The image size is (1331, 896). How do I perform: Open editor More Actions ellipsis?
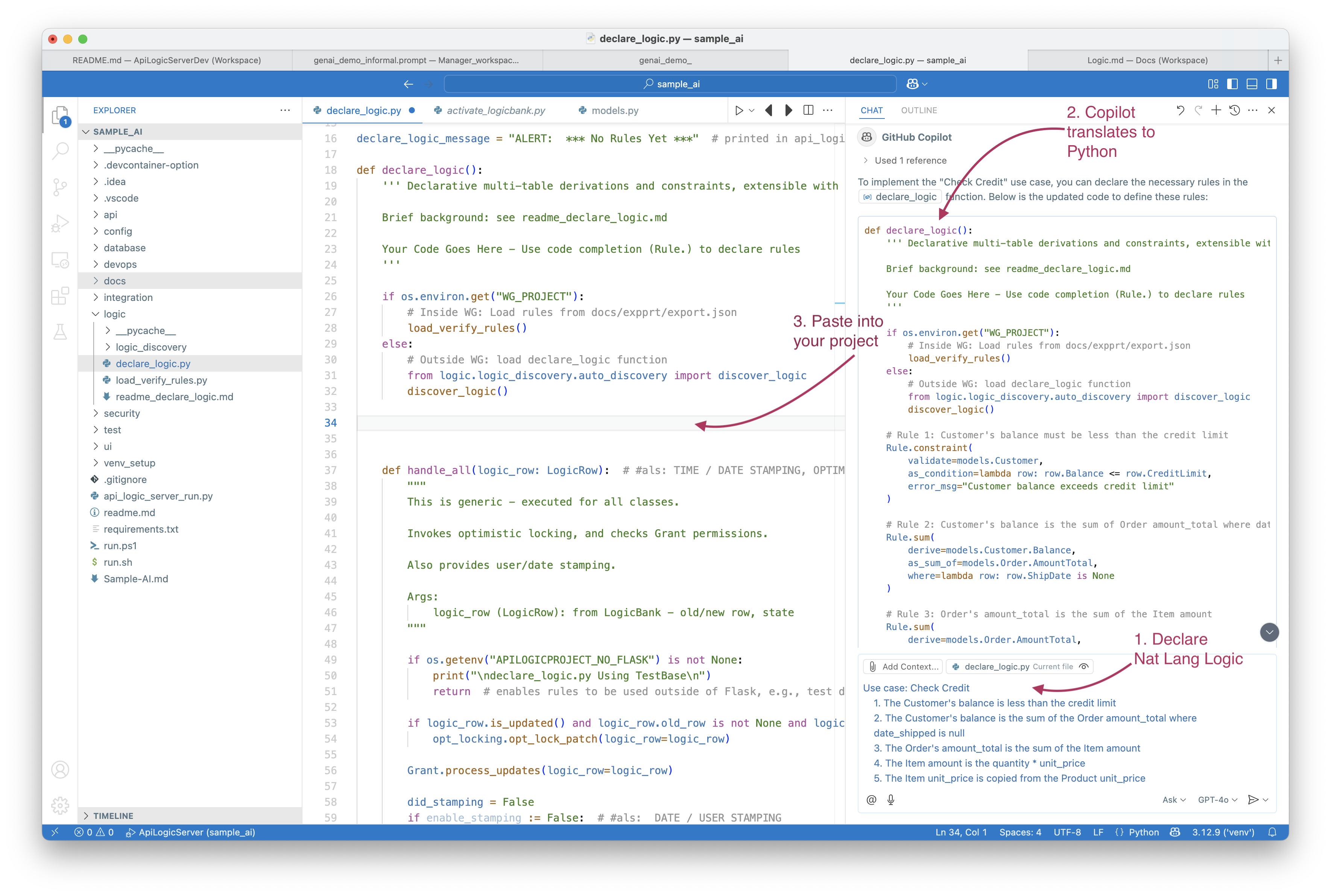[828, 110]
